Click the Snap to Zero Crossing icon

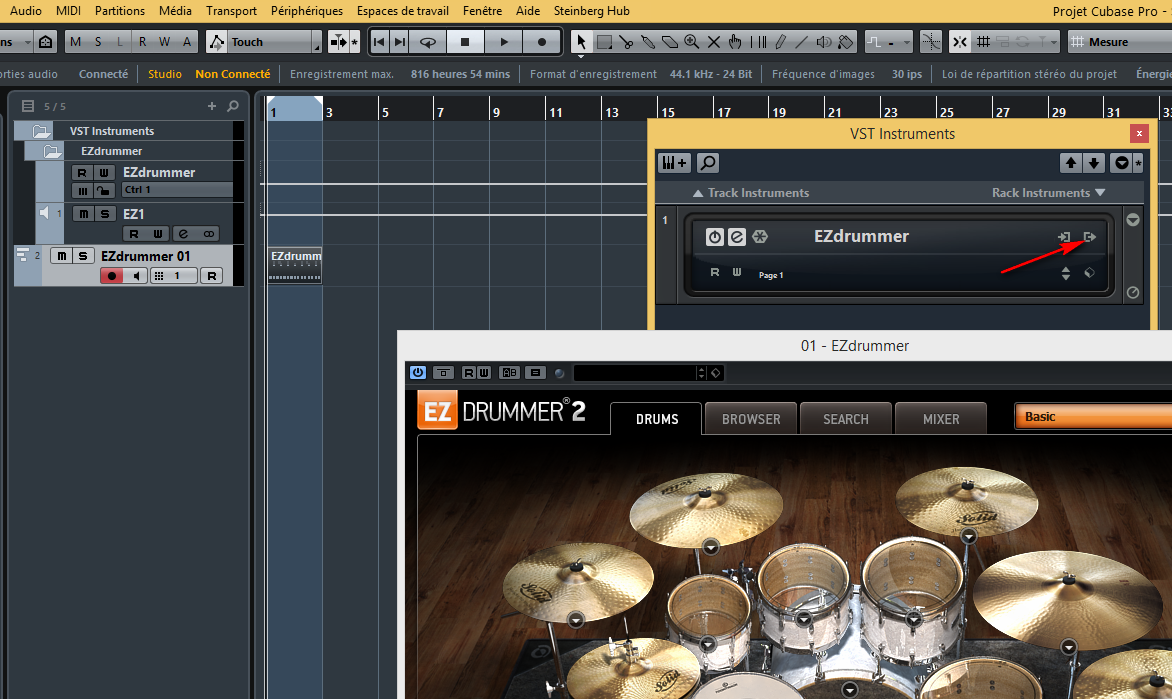(931, 42)
